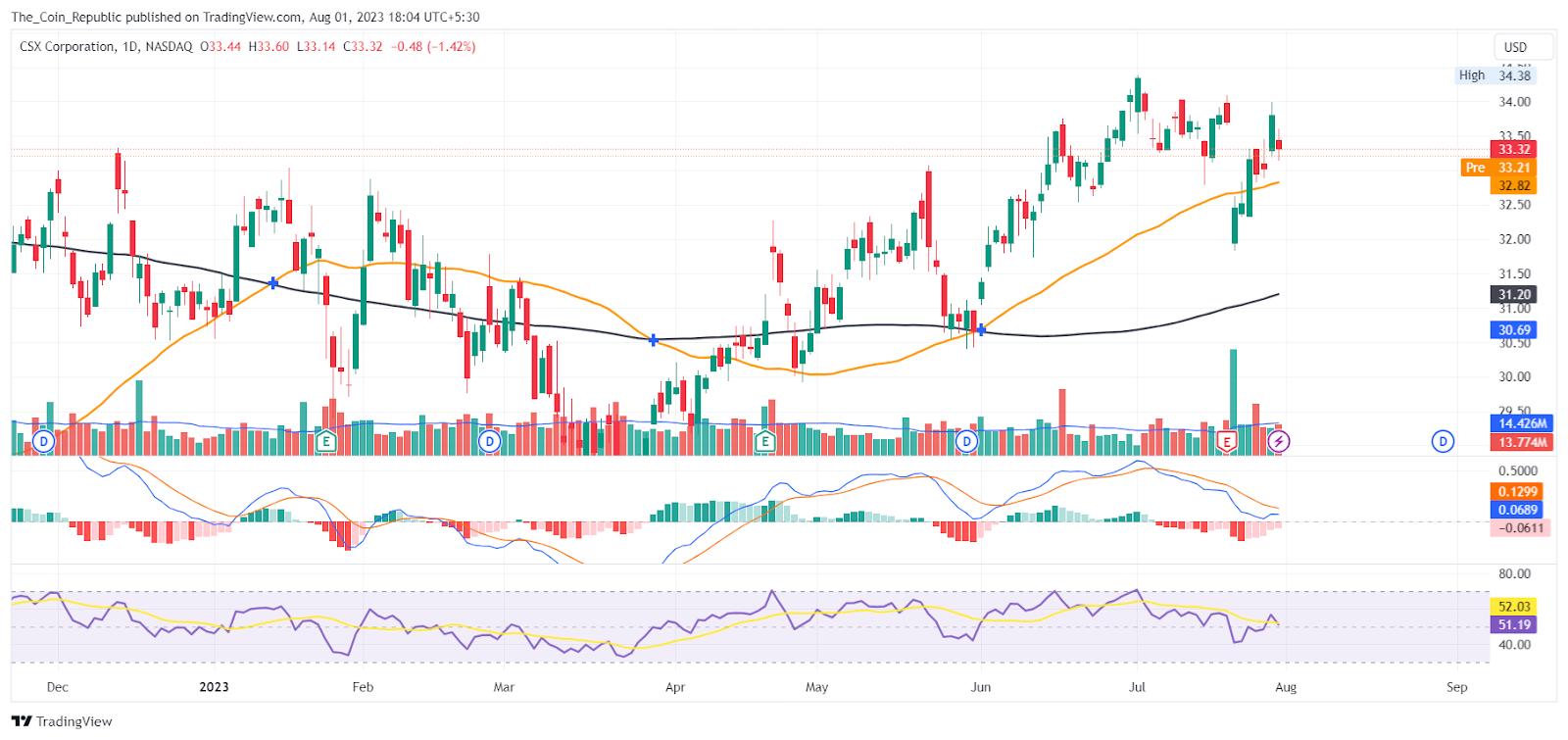Click the 80.00 RSI axis label
Viewport: 1568px width, 740px height.
click(x=1514, y=573)
